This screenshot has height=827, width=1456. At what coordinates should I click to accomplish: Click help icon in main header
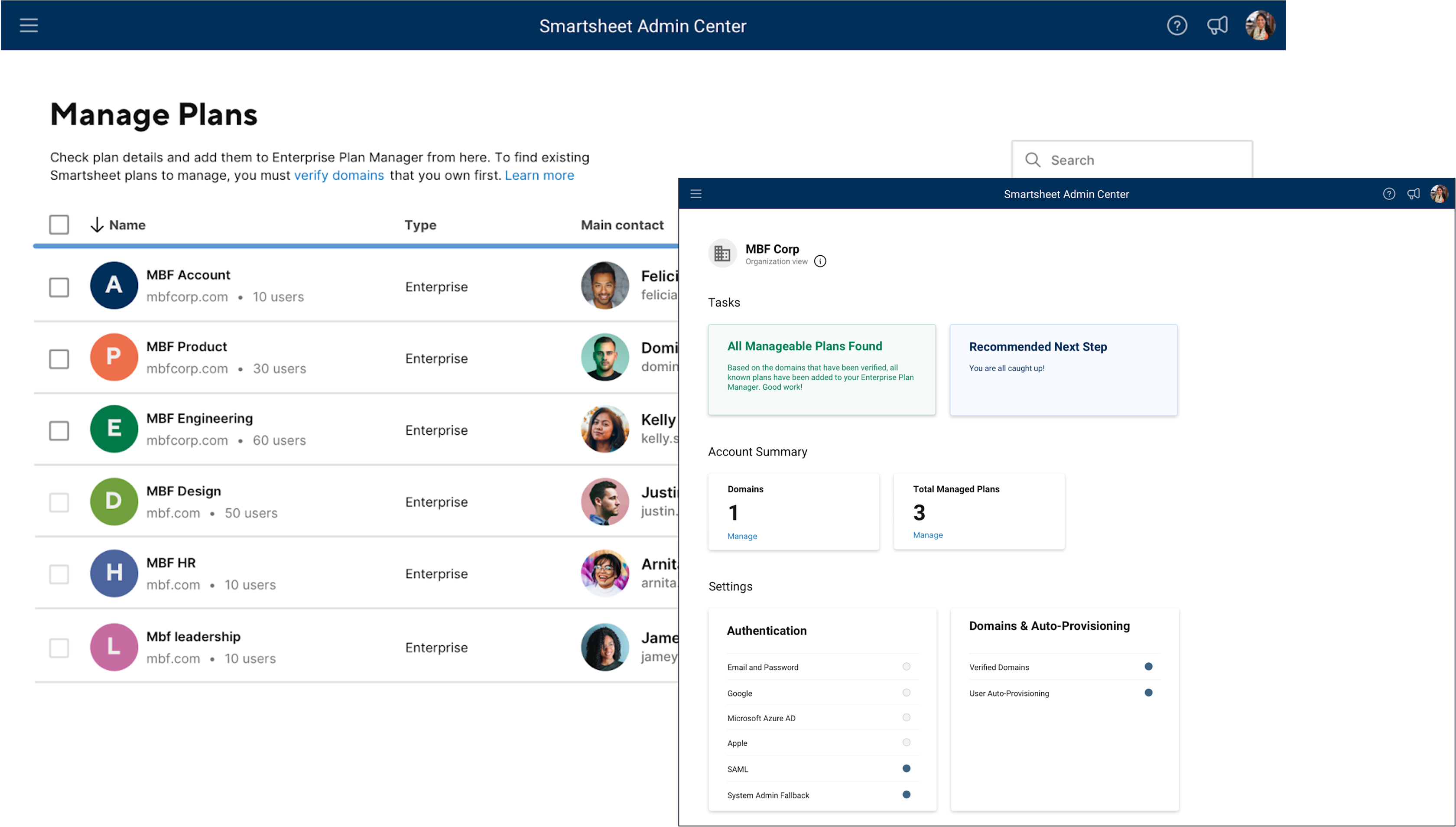click(1176, 26)
